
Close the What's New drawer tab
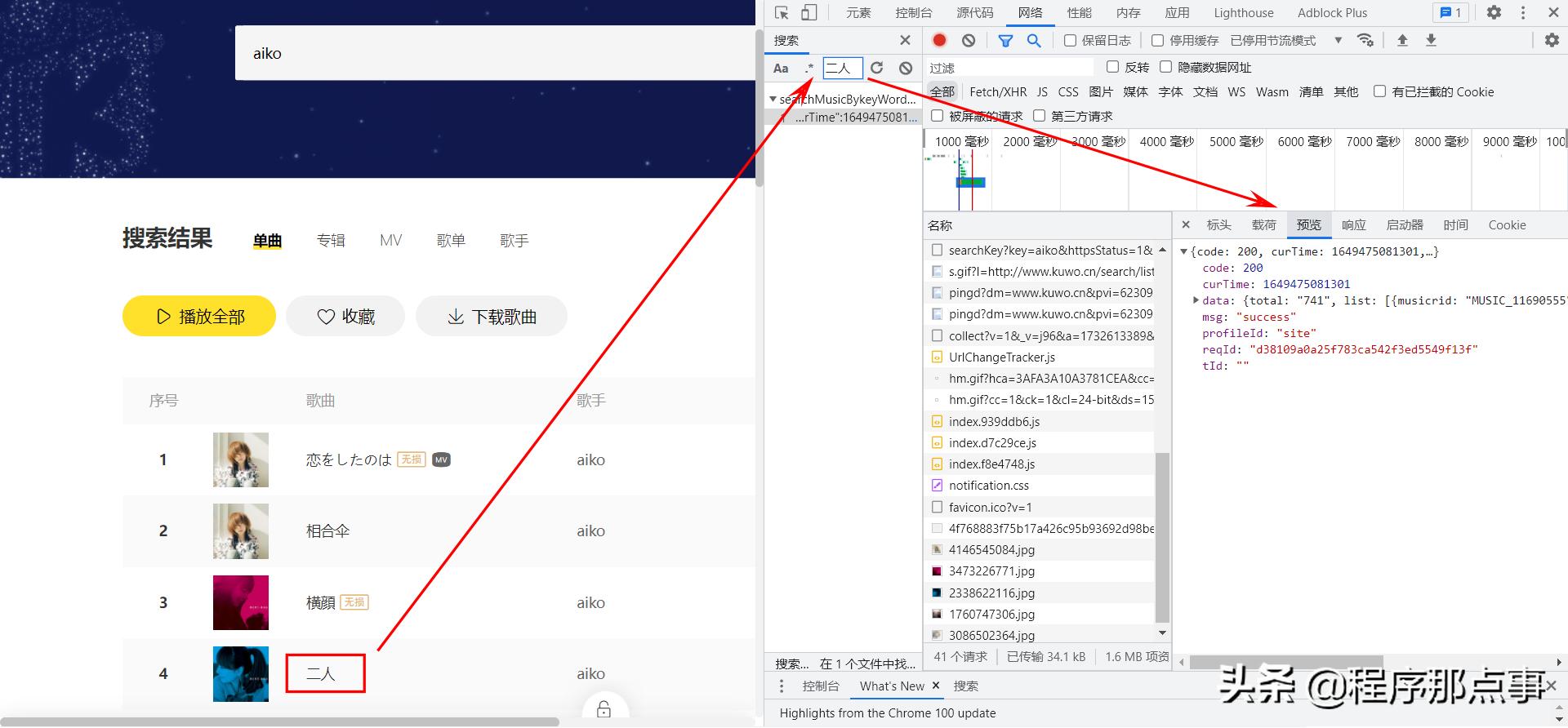point(936,686)
